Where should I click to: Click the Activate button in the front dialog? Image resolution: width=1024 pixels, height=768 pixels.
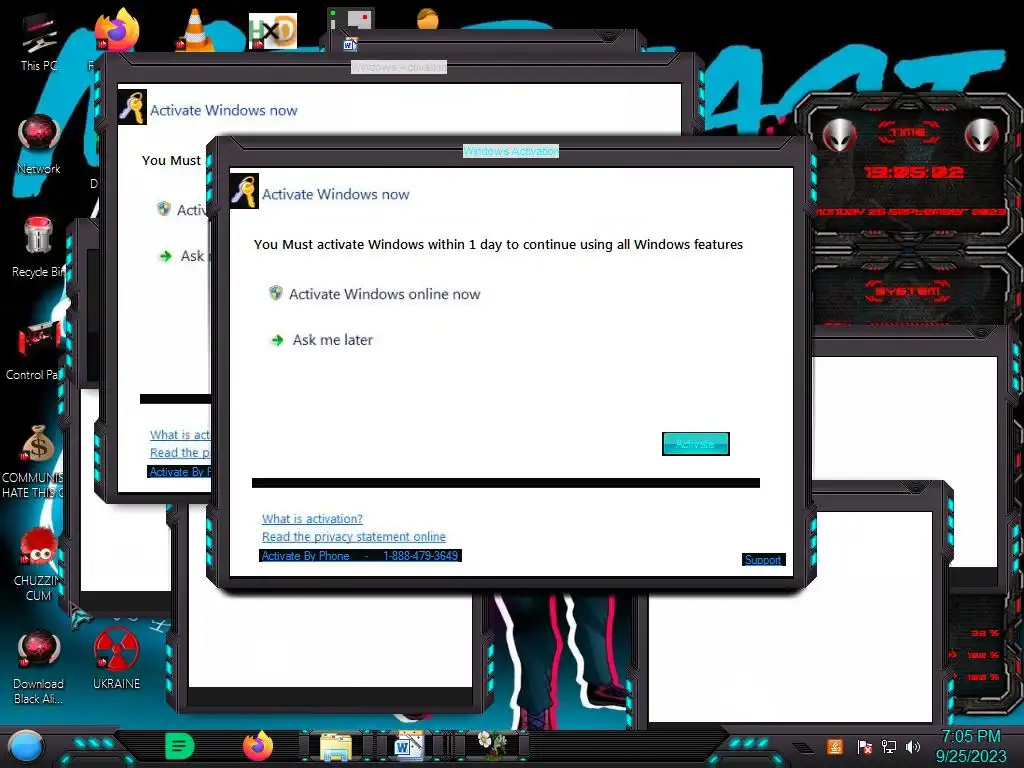click(x=696, y=444)
